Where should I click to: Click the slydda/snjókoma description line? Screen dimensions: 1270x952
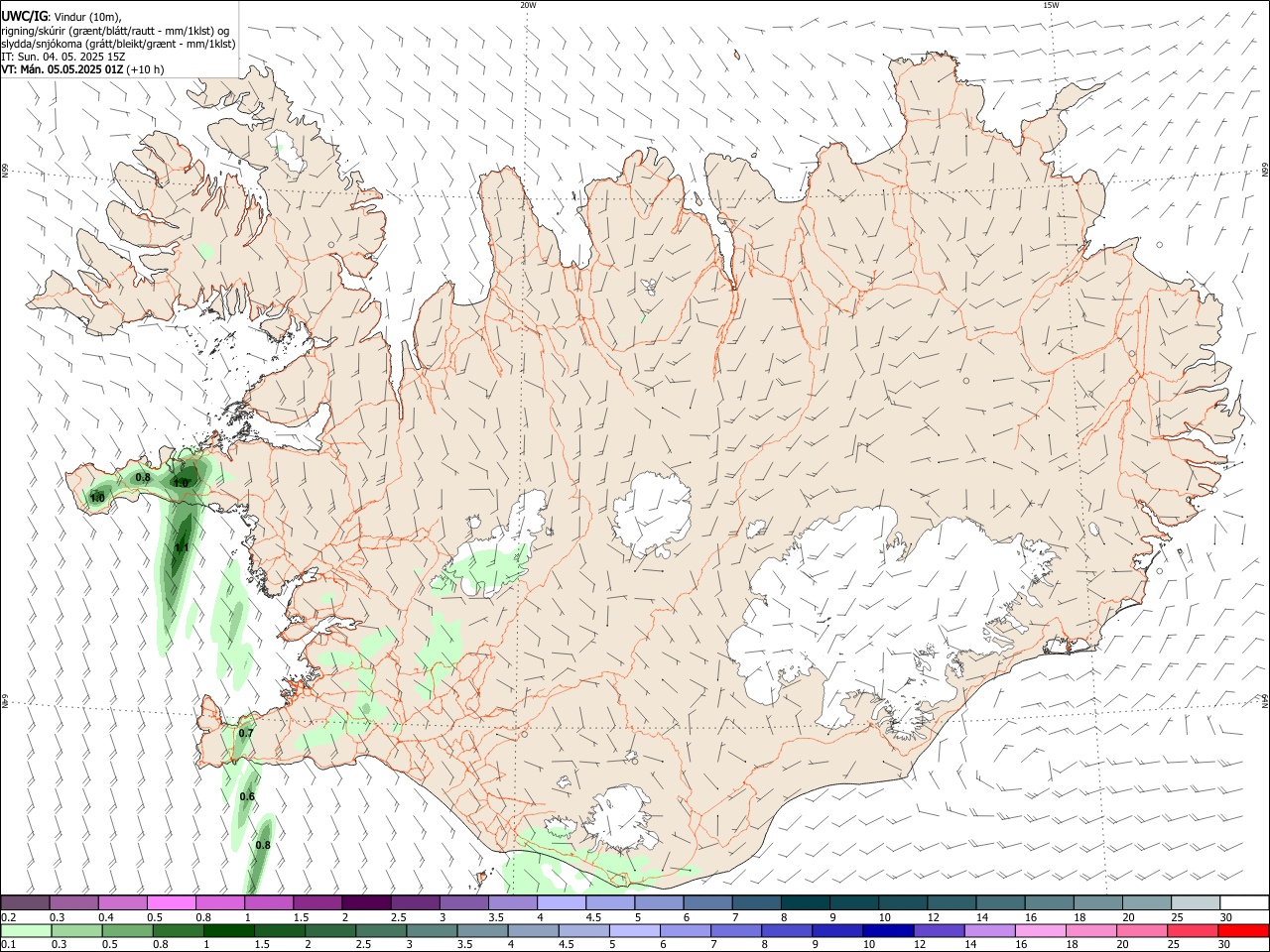(118, 44)
